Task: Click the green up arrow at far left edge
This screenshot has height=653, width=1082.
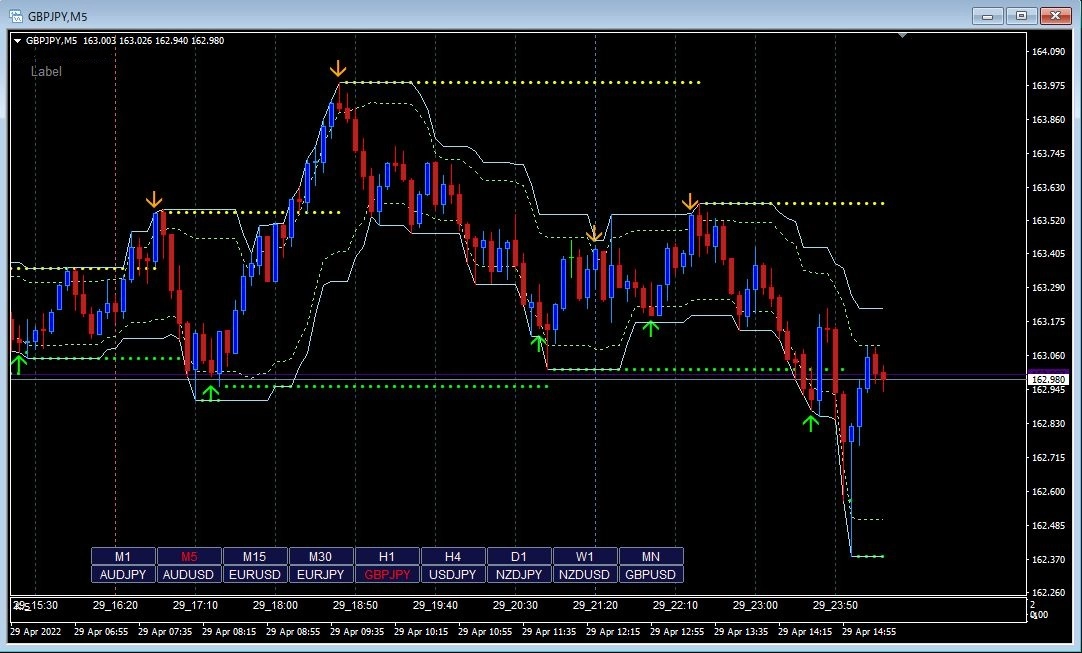Action: click(18, 362)
